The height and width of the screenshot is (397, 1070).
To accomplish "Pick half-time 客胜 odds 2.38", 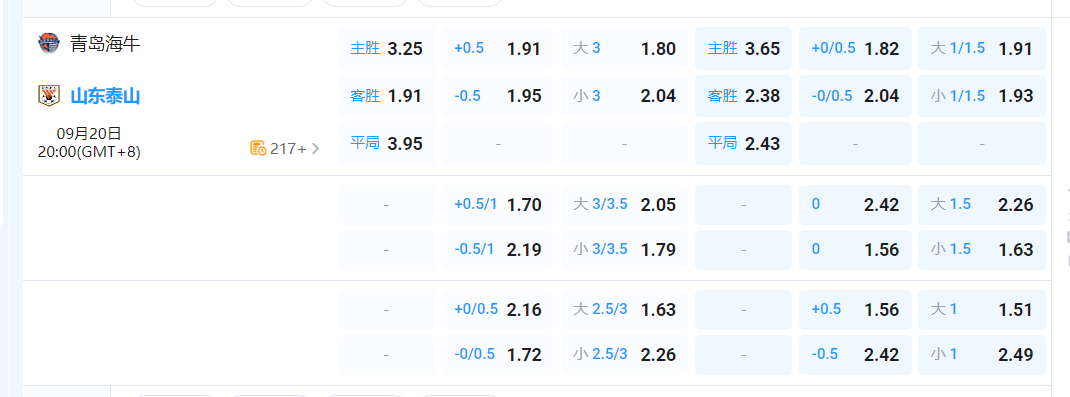I will pyautogui.click(x=744, y=96).
